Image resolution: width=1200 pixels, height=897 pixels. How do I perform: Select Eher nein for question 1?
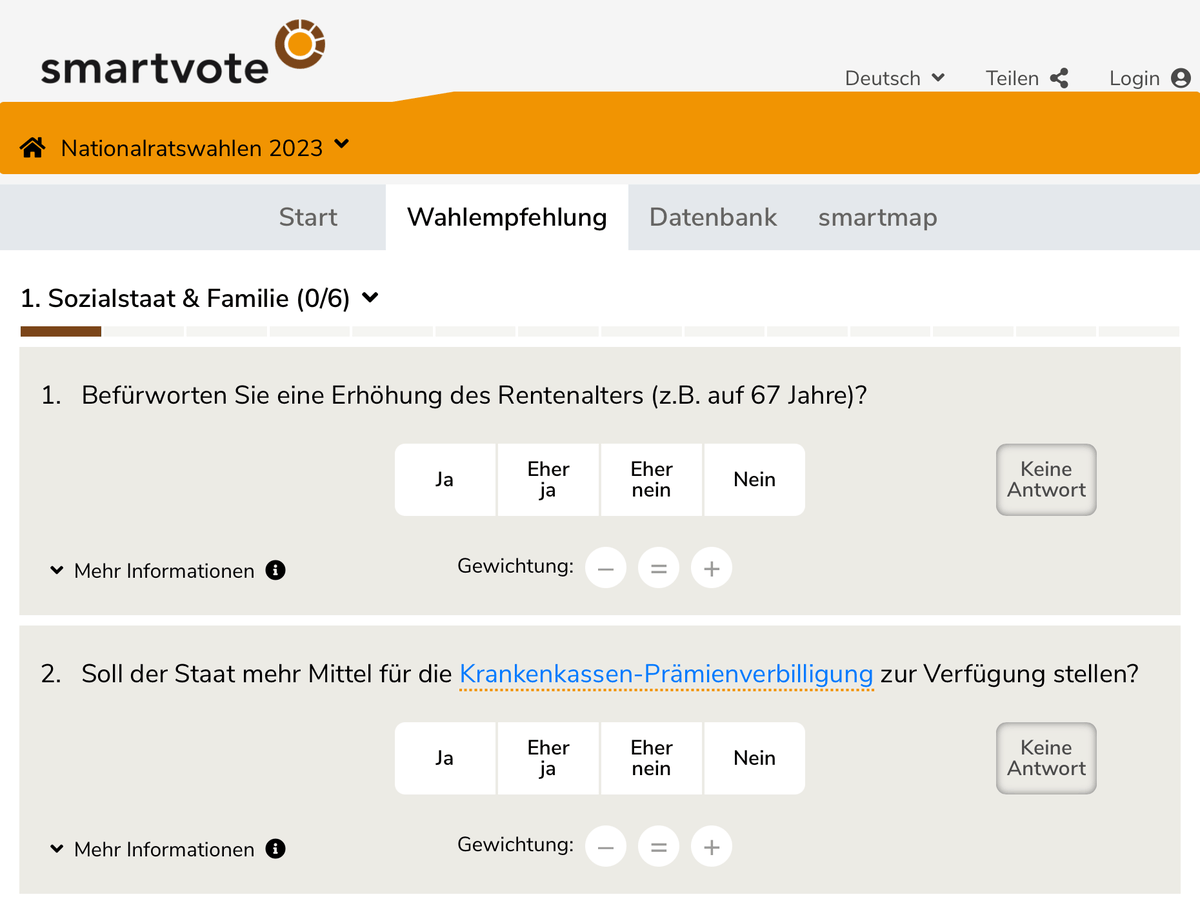coord(651,480)
